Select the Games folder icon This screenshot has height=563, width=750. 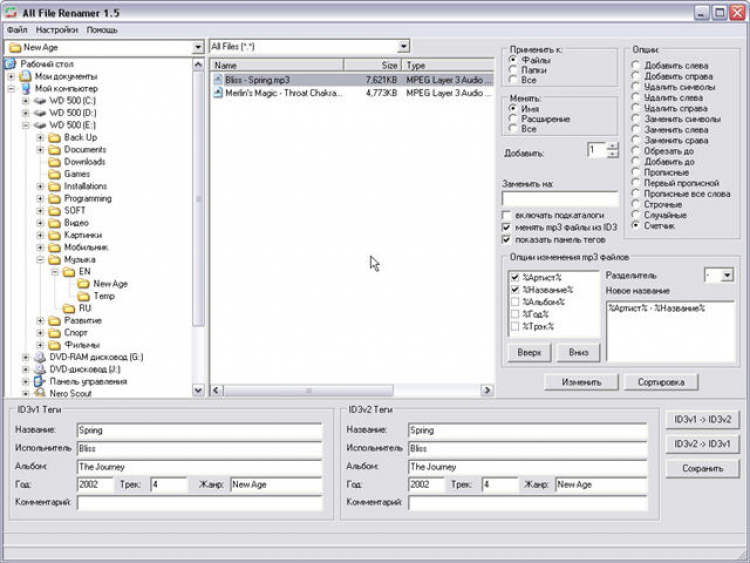coord(55,174)
